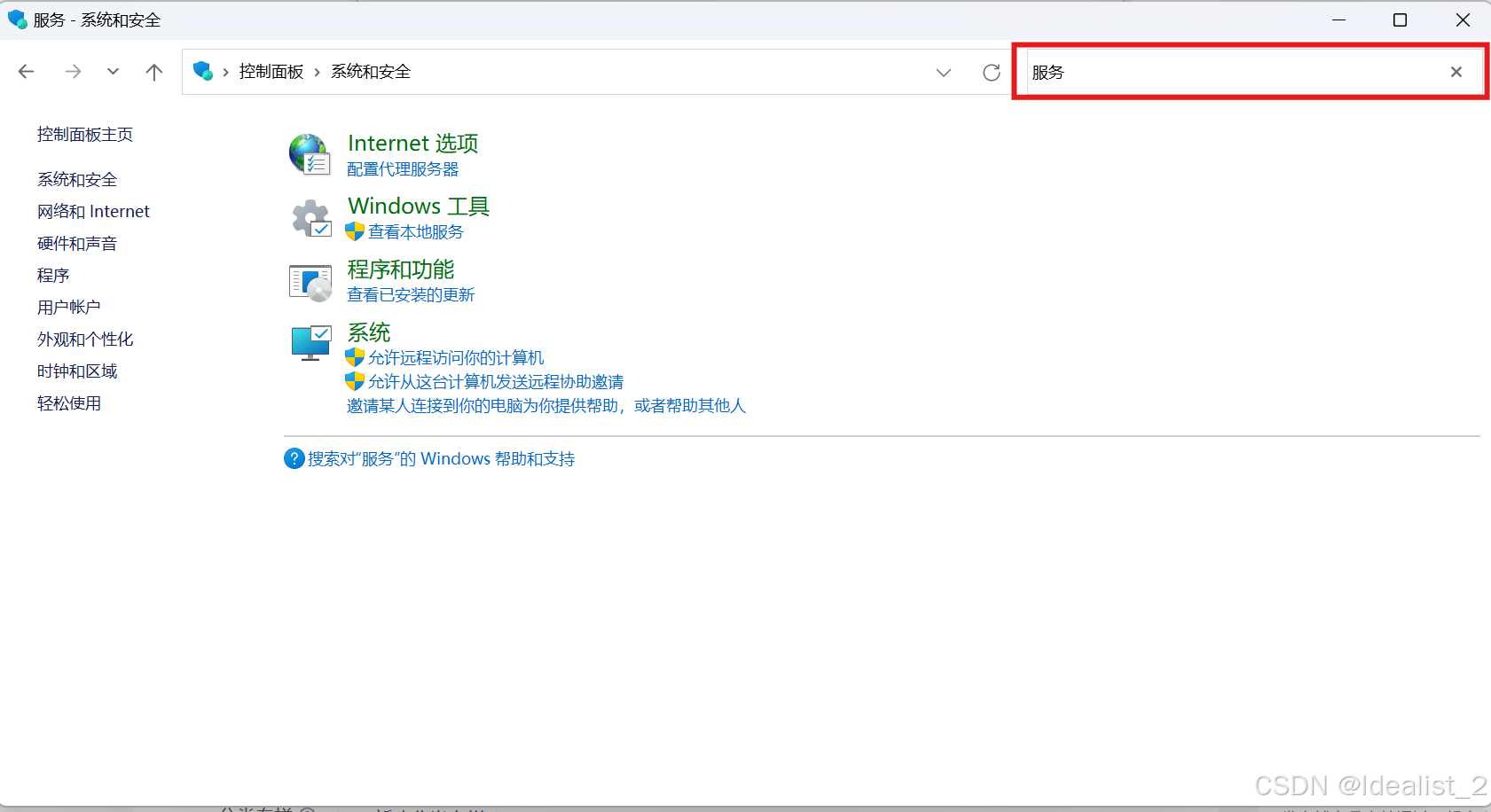The width and height of the screenshot is (1491, 812).
Task: Open the Windows 工具 heading
Action: (419, 206)
